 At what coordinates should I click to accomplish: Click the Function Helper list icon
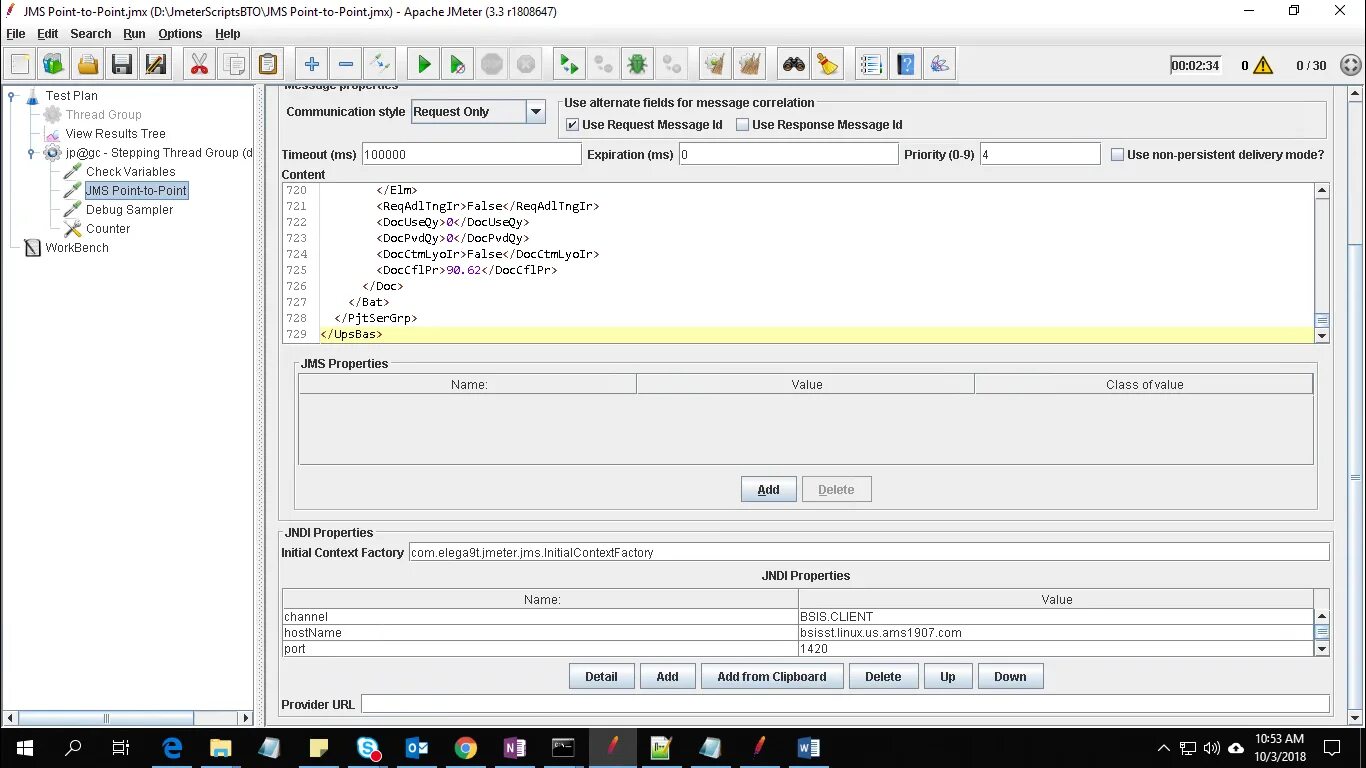[x=872, y=65]
